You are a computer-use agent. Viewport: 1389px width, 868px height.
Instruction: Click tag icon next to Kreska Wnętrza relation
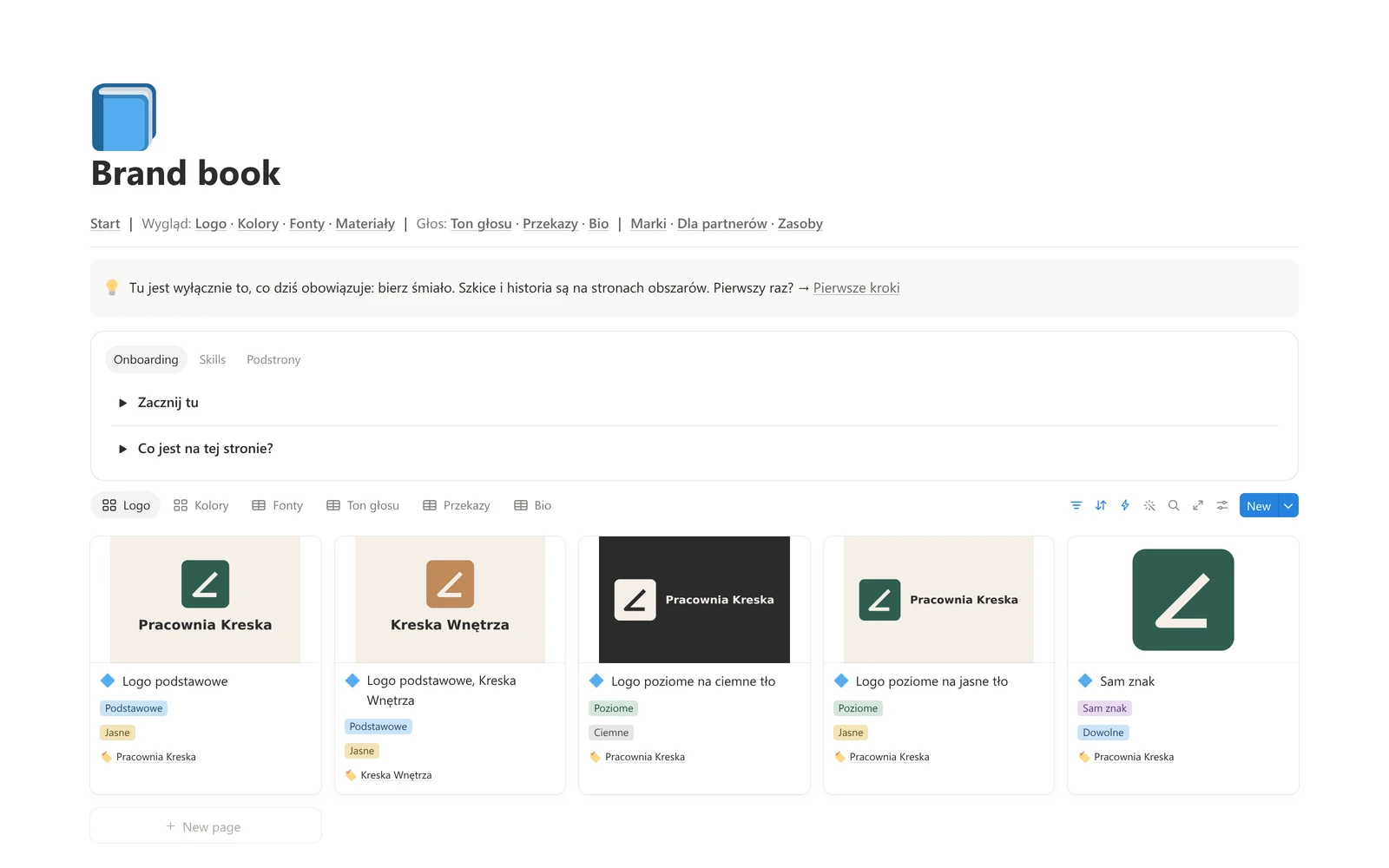click(x=351, y=775)
